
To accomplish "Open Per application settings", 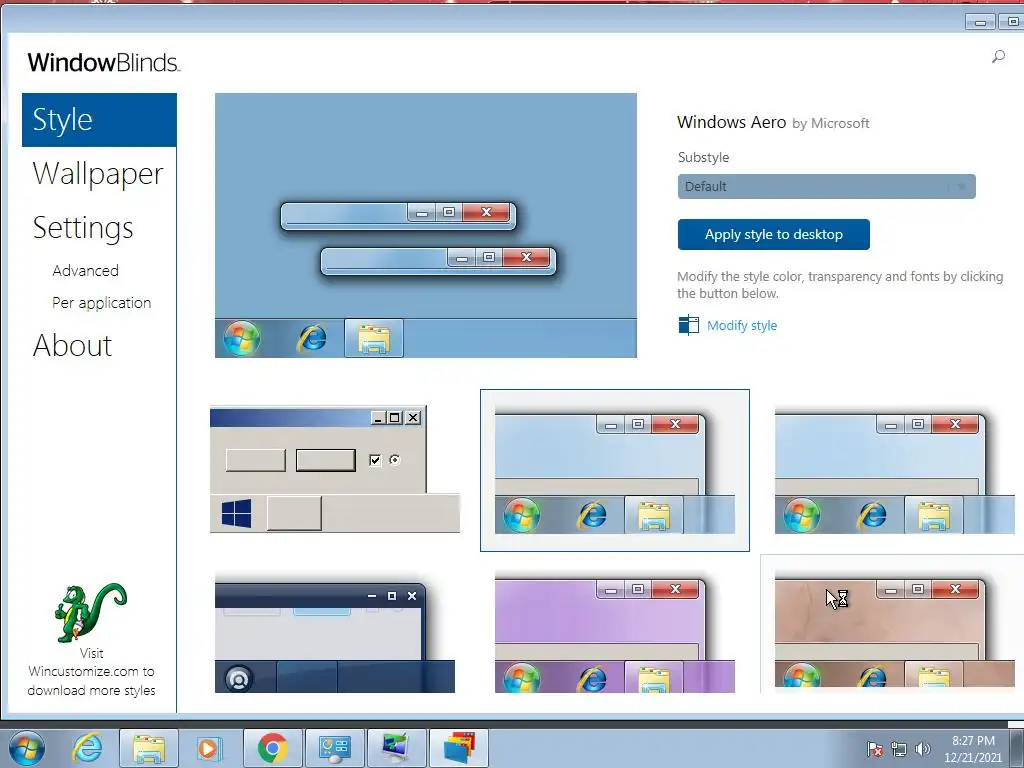I will tap(101, 303).
